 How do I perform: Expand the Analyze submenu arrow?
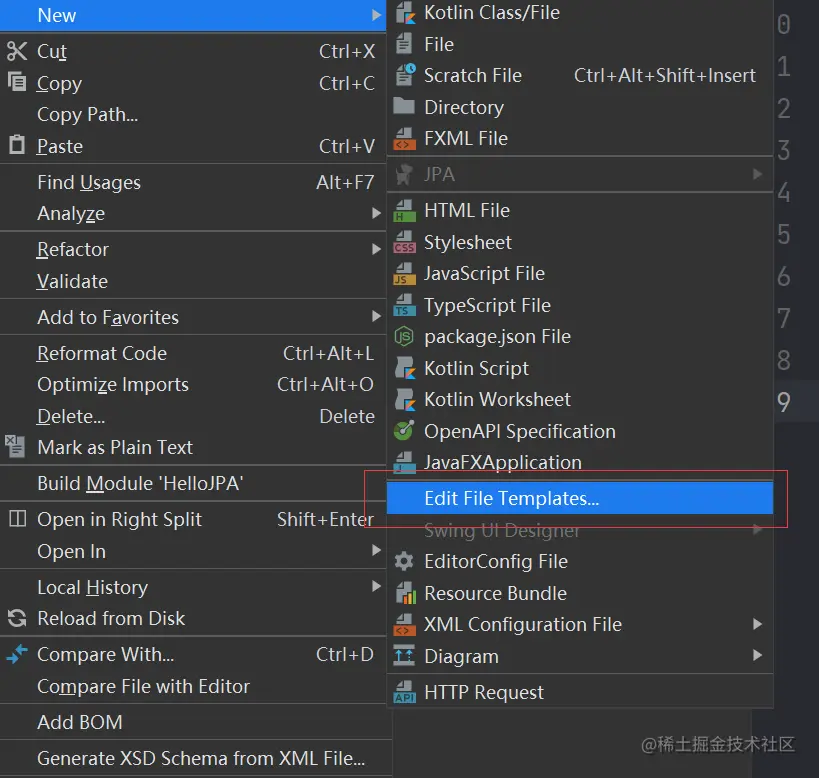(376, 214)
